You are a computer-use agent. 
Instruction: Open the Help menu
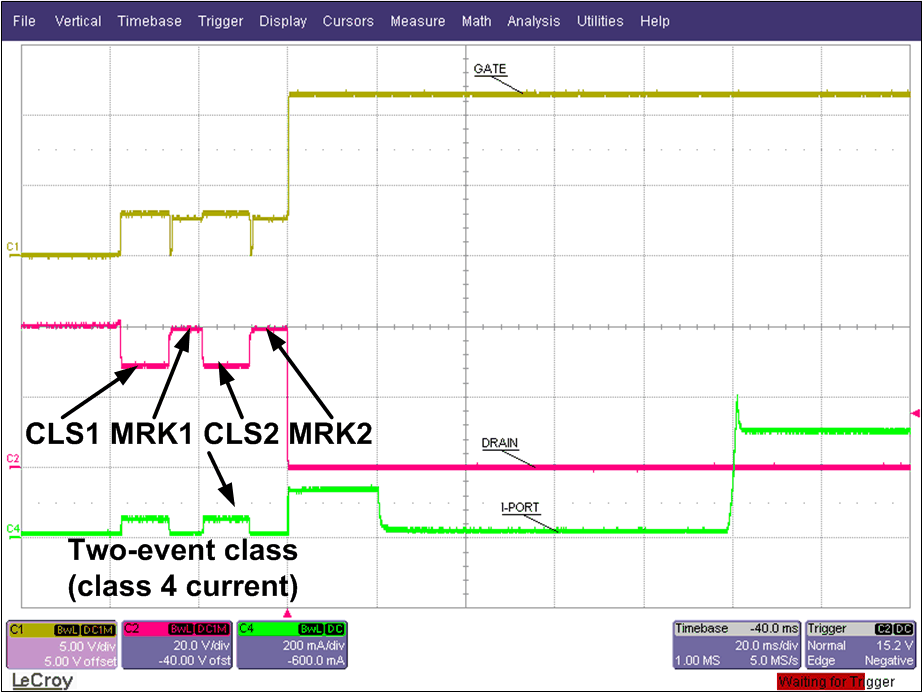click(655, 21)
